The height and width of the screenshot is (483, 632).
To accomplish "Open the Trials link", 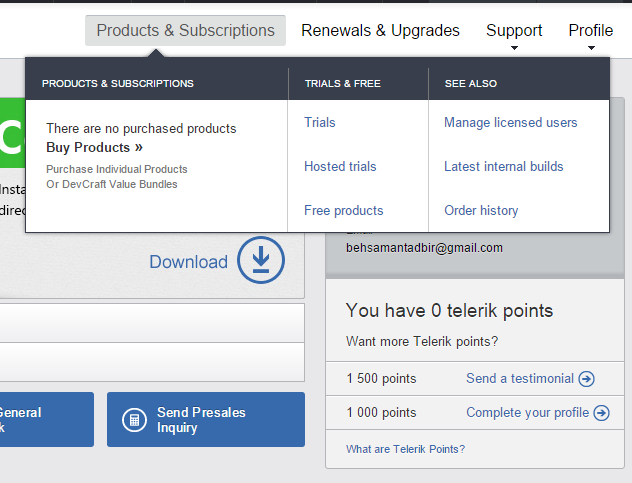I will coord(320,122).
